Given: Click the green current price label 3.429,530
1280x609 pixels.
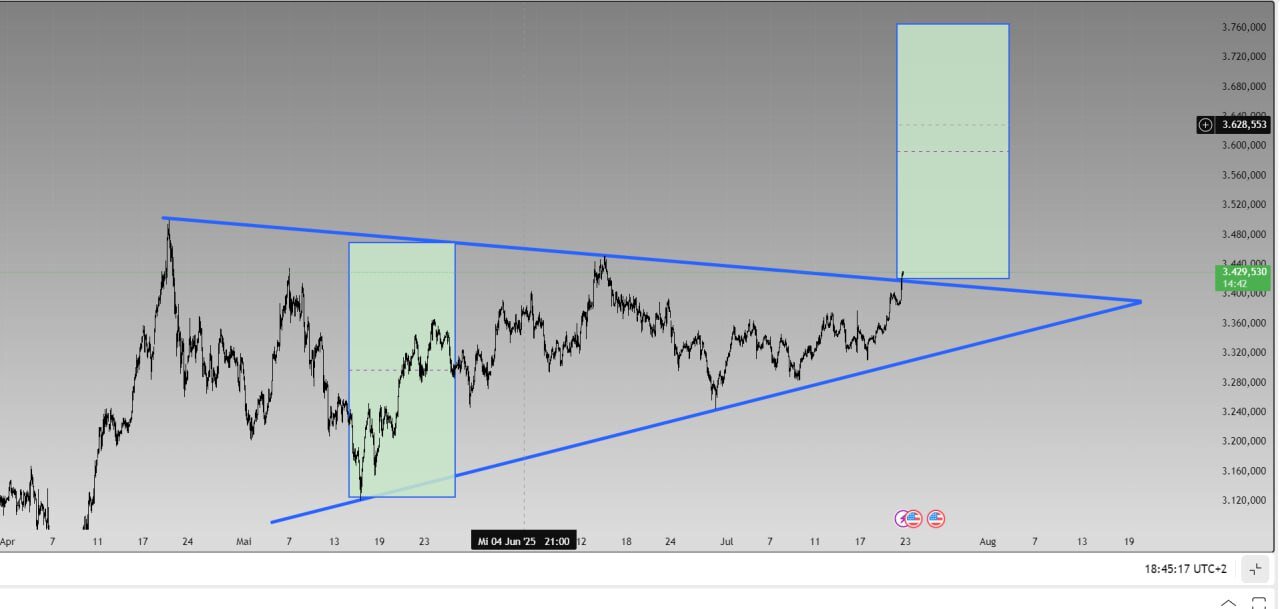Looking at the screenshot, I should click(1244, 277).
